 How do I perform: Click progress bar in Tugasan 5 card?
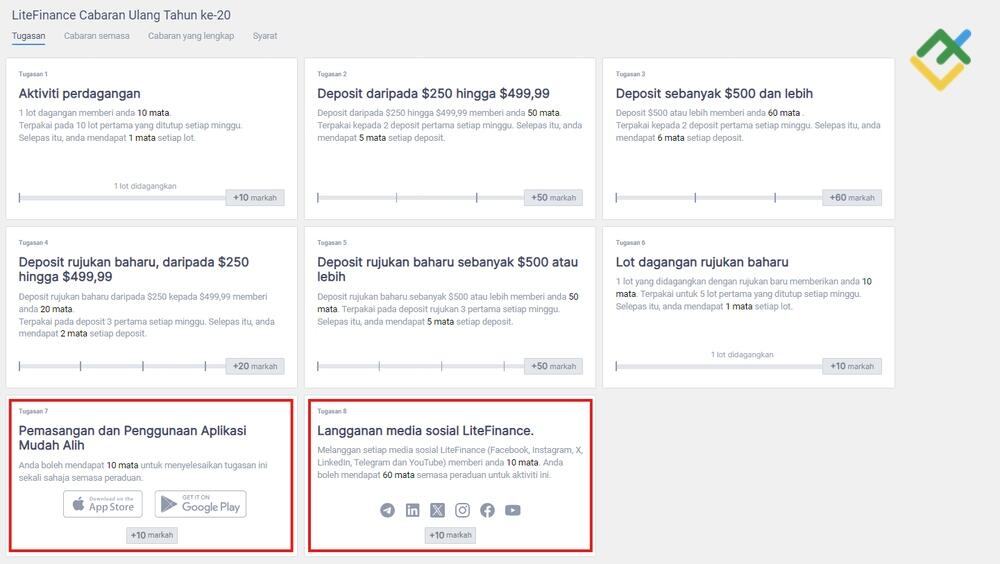[420, 366]
